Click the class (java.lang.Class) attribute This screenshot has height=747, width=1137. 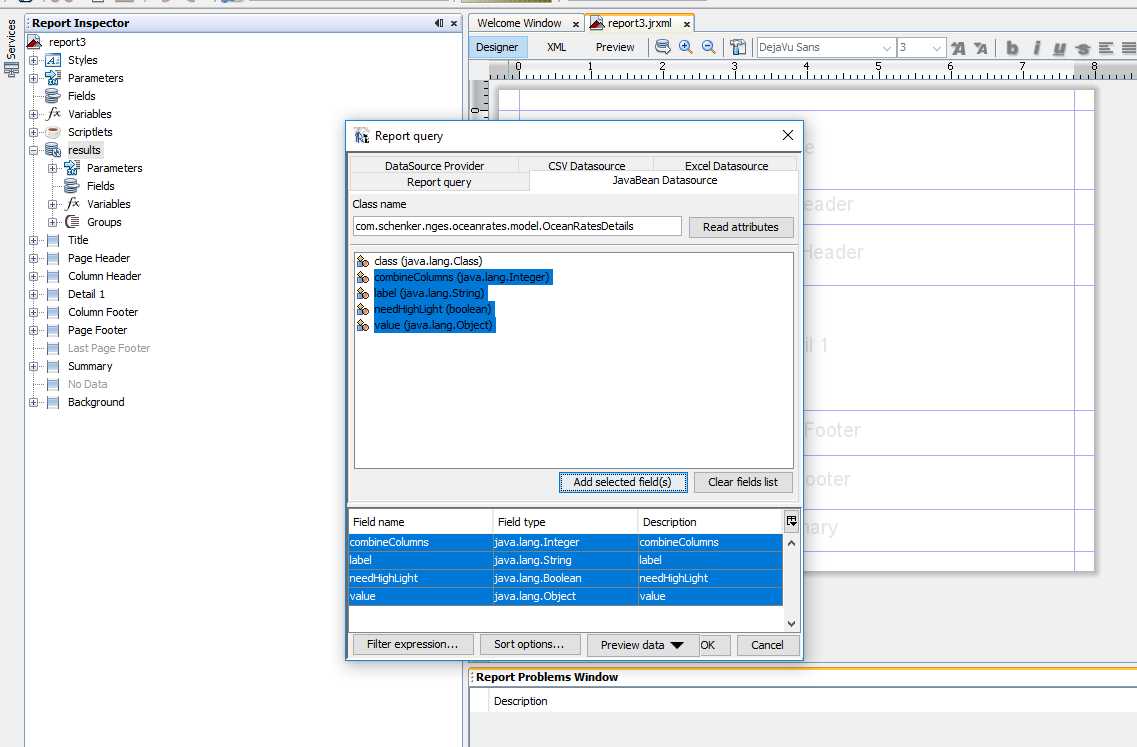coord(428,261)
